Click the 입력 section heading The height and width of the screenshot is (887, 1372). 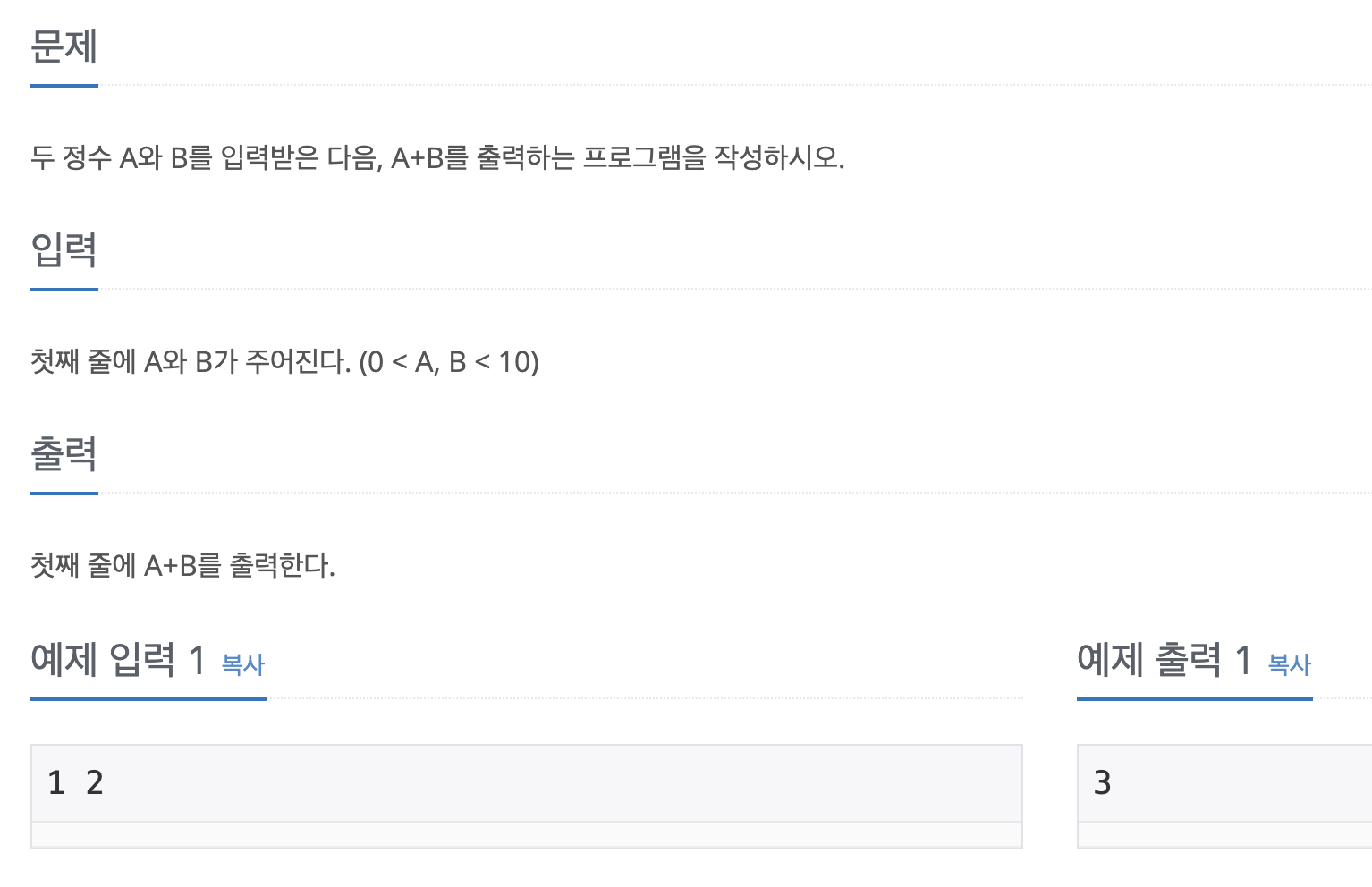[x=64, y=250]
